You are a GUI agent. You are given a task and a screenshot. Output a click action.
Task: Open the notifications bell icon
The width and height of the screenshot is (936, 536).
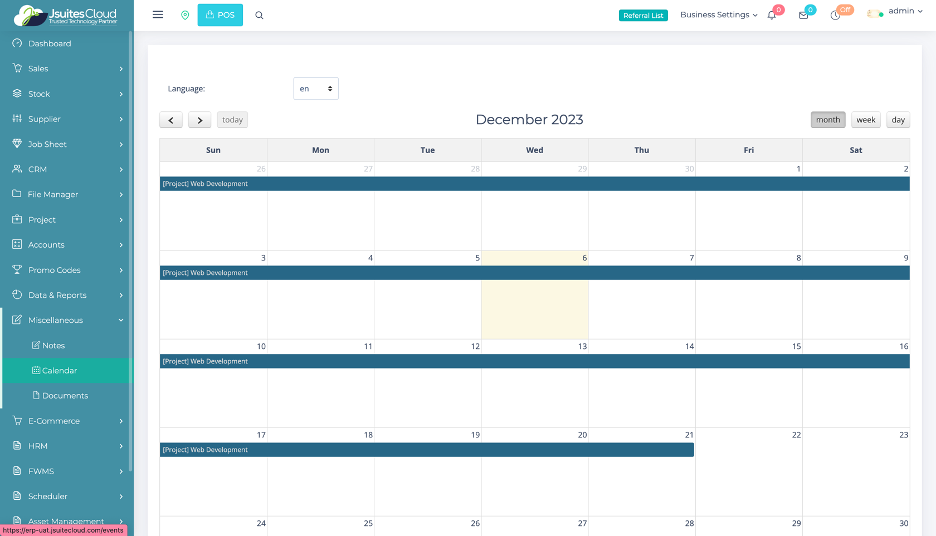pyautogui.click(x=771, y=15)
